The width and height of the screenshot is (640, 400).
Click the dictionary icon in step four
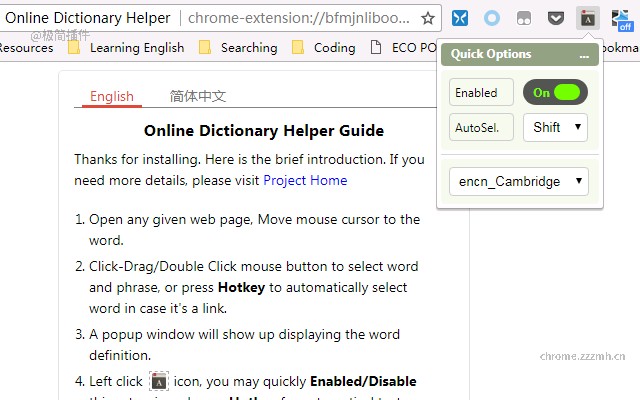click(159, 381)
